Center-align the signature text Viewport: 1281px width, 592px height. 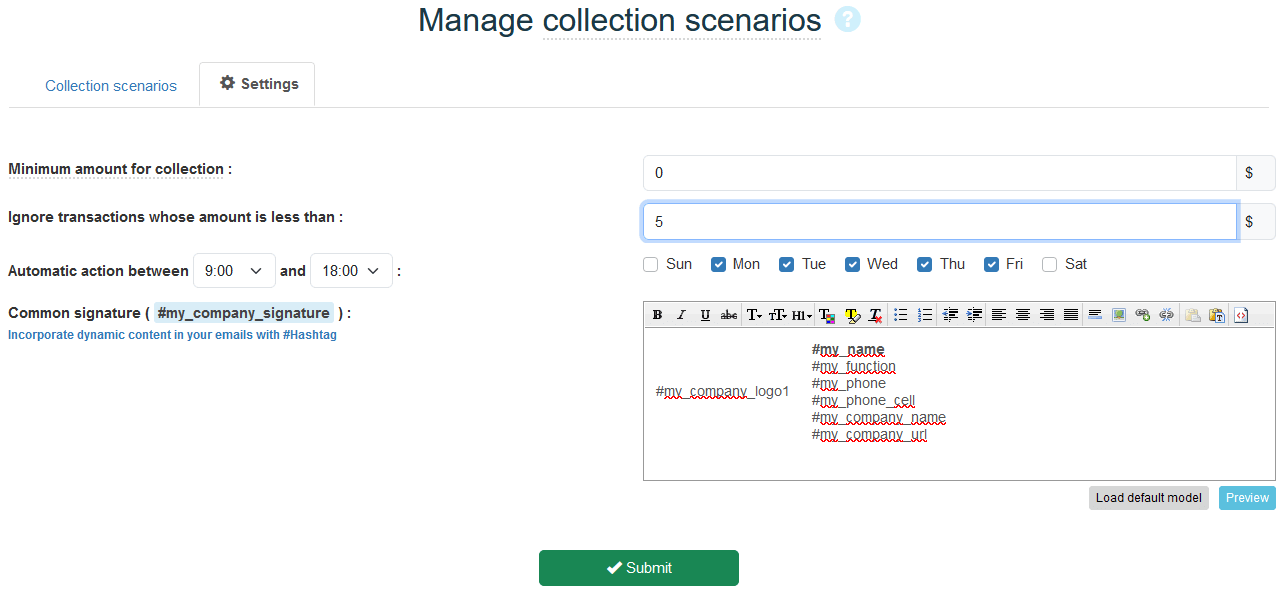(1022, 315)
